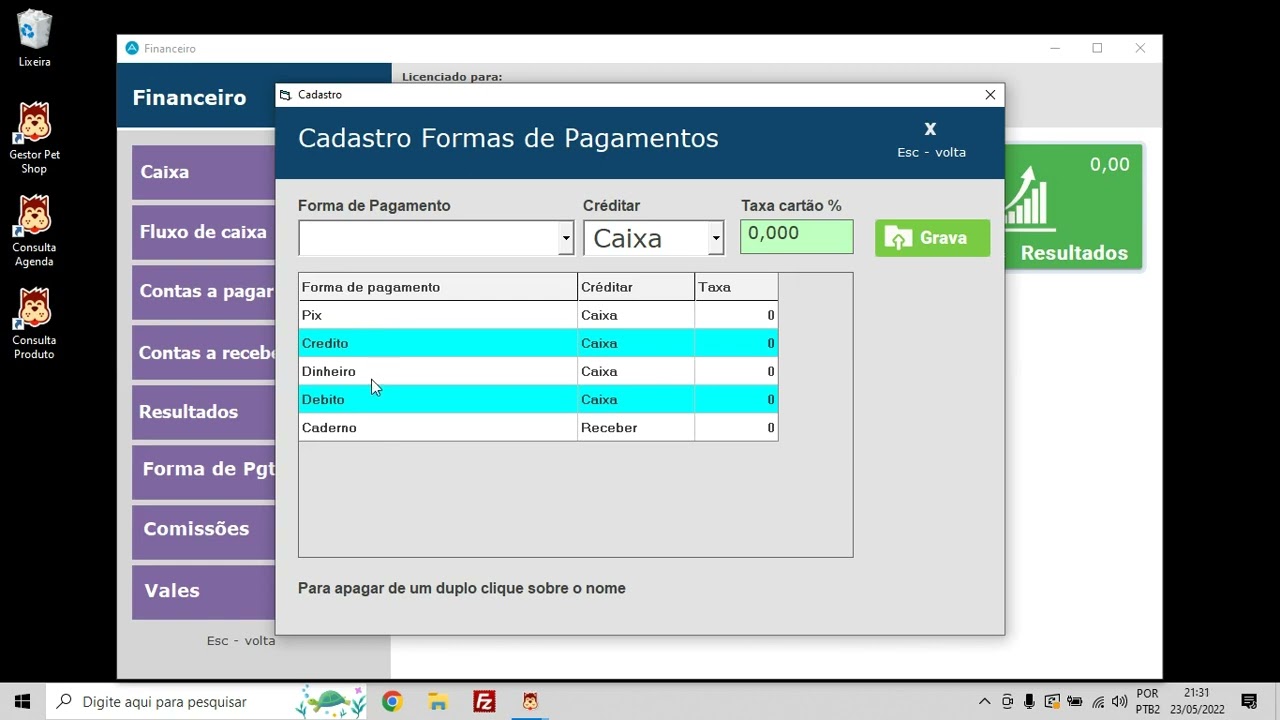Screen dimensions: 1280x720
Task: Click the camera meet-now tray icon
Action: 1007,701
